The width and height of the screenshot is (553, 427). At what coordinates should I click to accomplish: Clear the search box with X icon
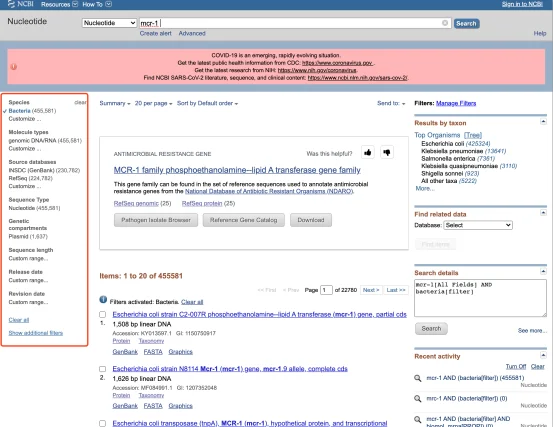[x=445, y=23]
